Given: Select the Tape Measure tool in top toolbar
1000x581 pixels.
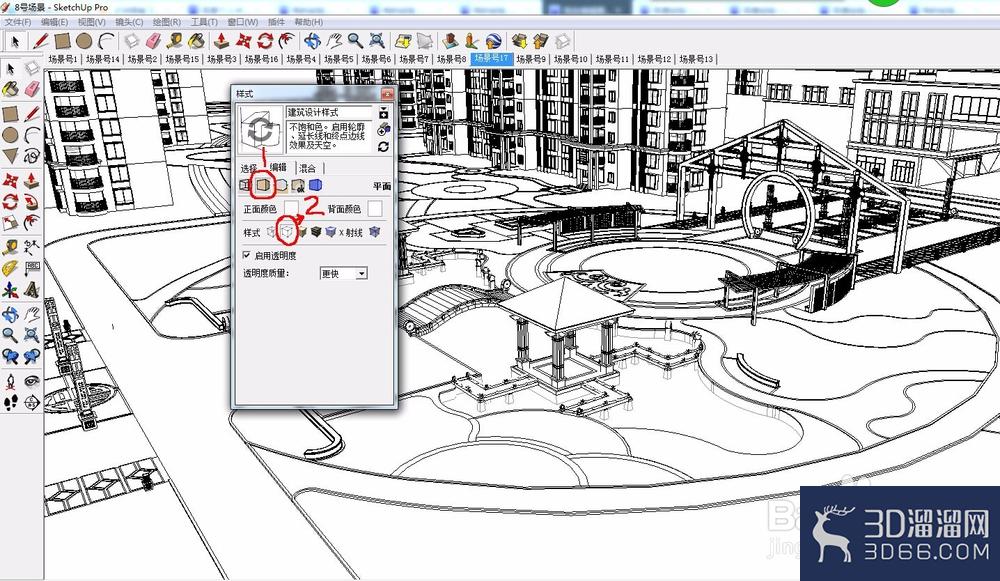Looking at the screenshot, I should [175, 41].
